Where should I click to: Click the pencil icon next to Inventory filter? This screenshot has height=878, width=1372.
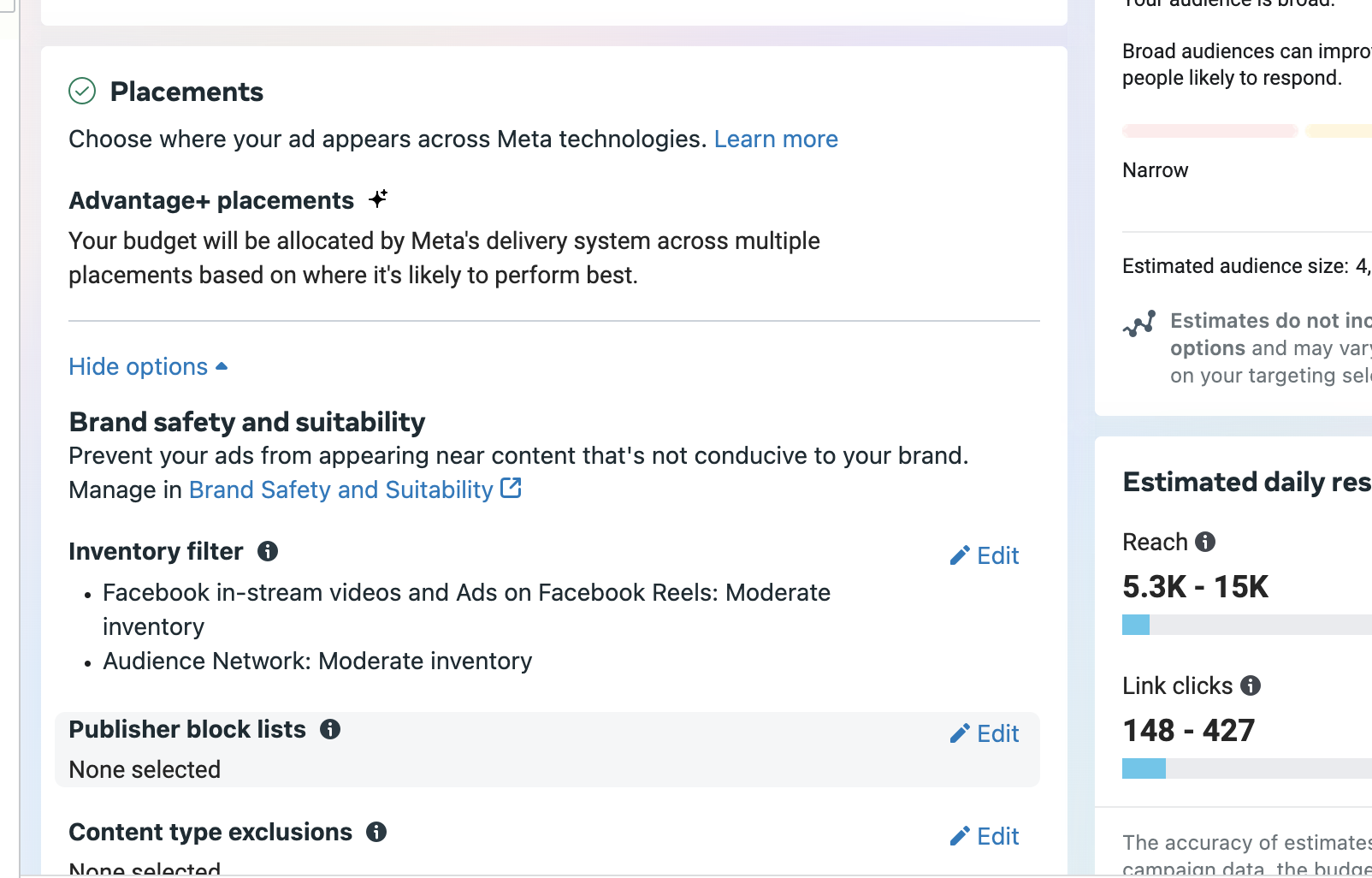[x=960, y=555]
